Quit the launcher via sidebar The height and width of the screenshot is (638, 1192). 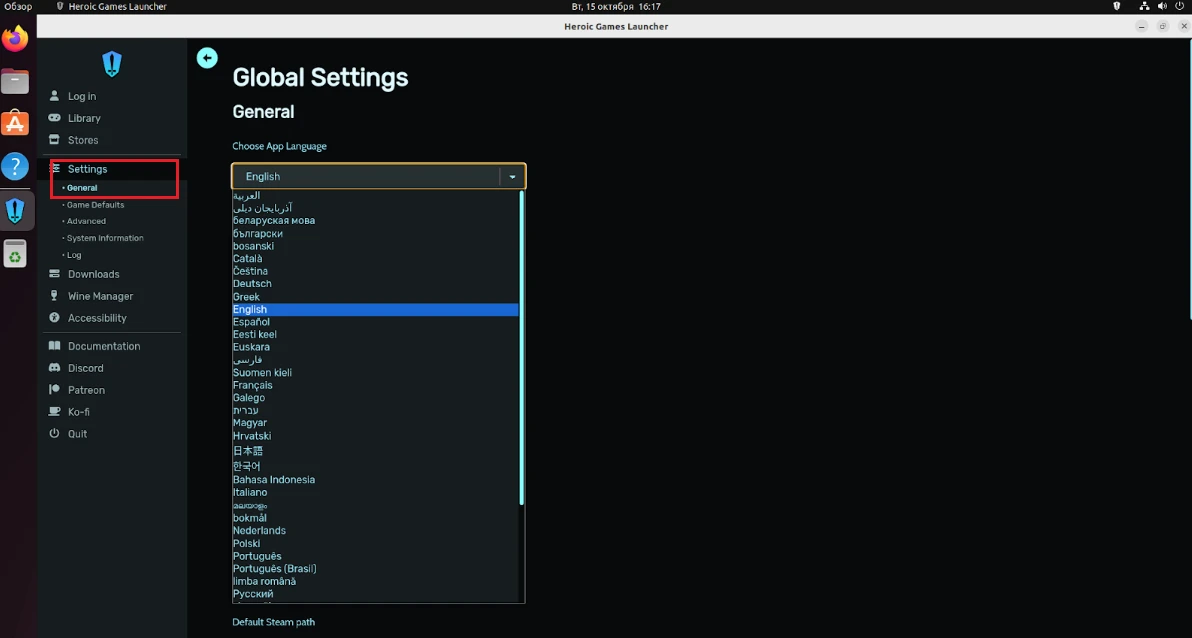[77, 434]
